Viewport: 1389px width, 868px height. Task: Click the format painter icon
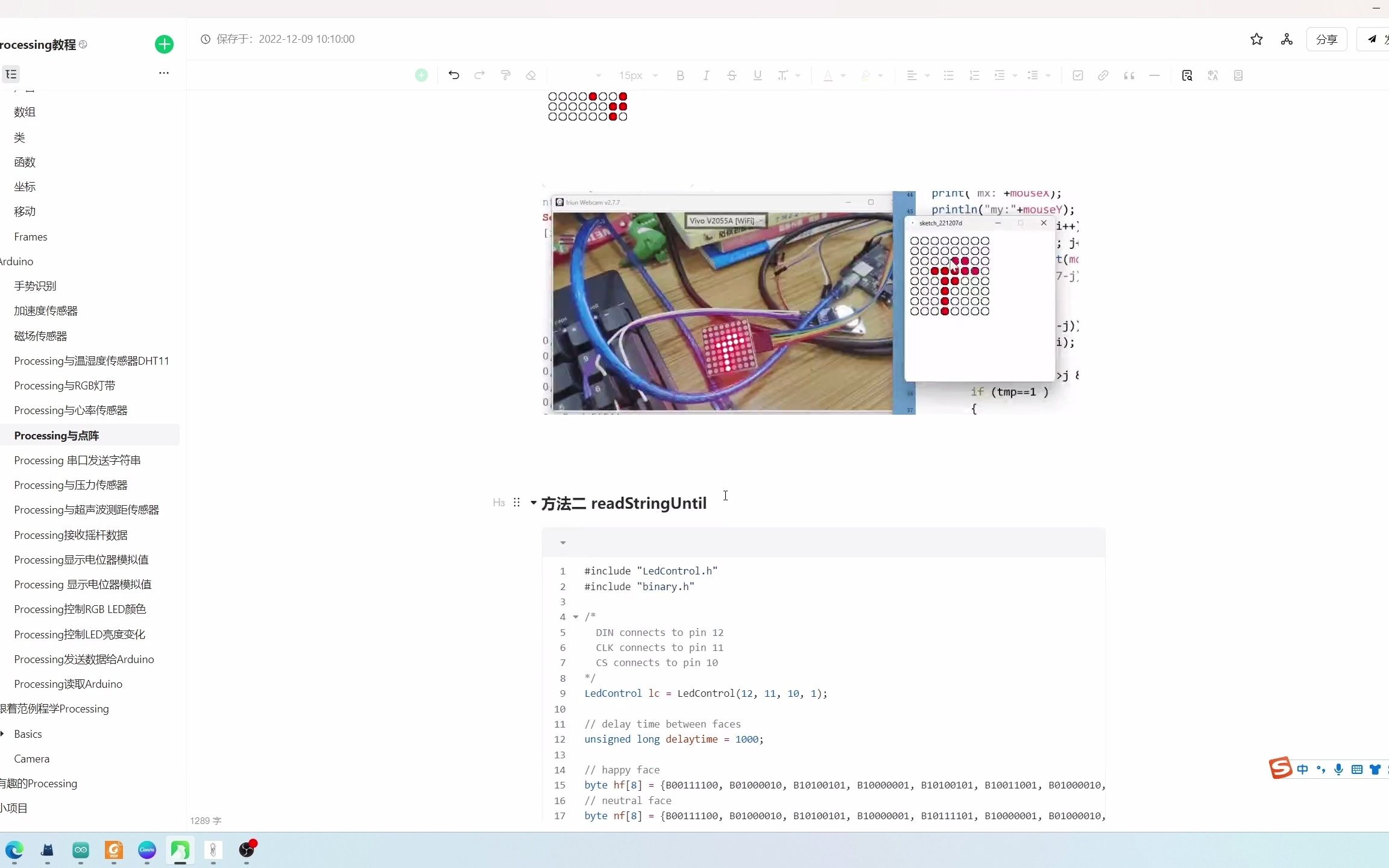[x=505, y=75]
